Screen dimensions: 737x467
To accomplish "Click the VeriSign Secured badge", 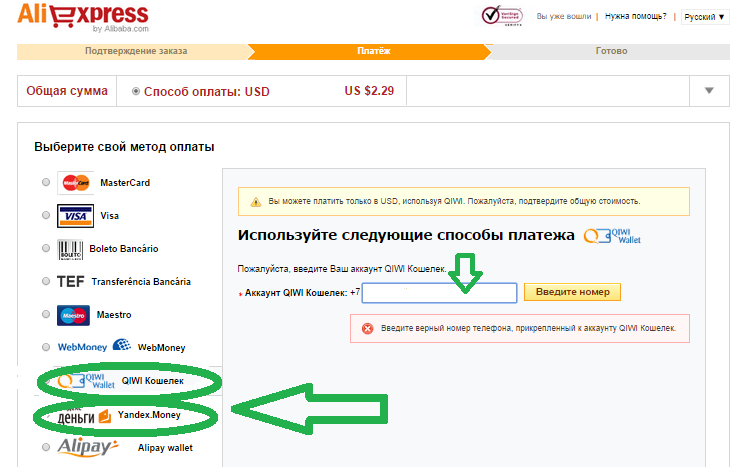I will [502, 16].
